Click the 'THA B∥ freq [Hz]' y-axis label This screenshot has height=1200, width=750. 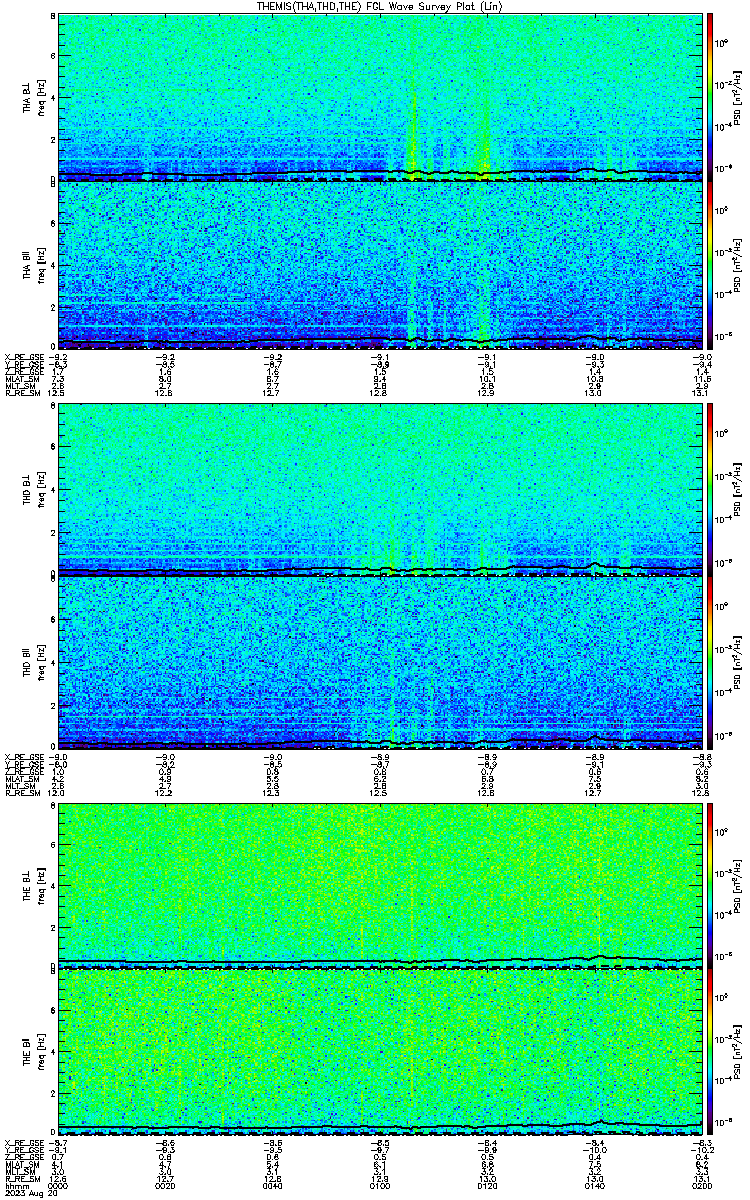point(34,265)
